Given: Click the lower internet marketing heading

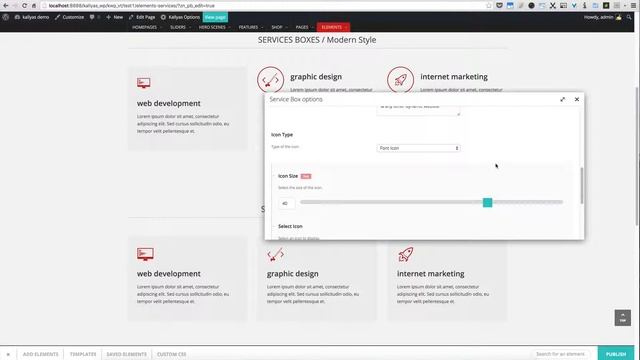Looking at the screenshot, I should pos(431,273).
